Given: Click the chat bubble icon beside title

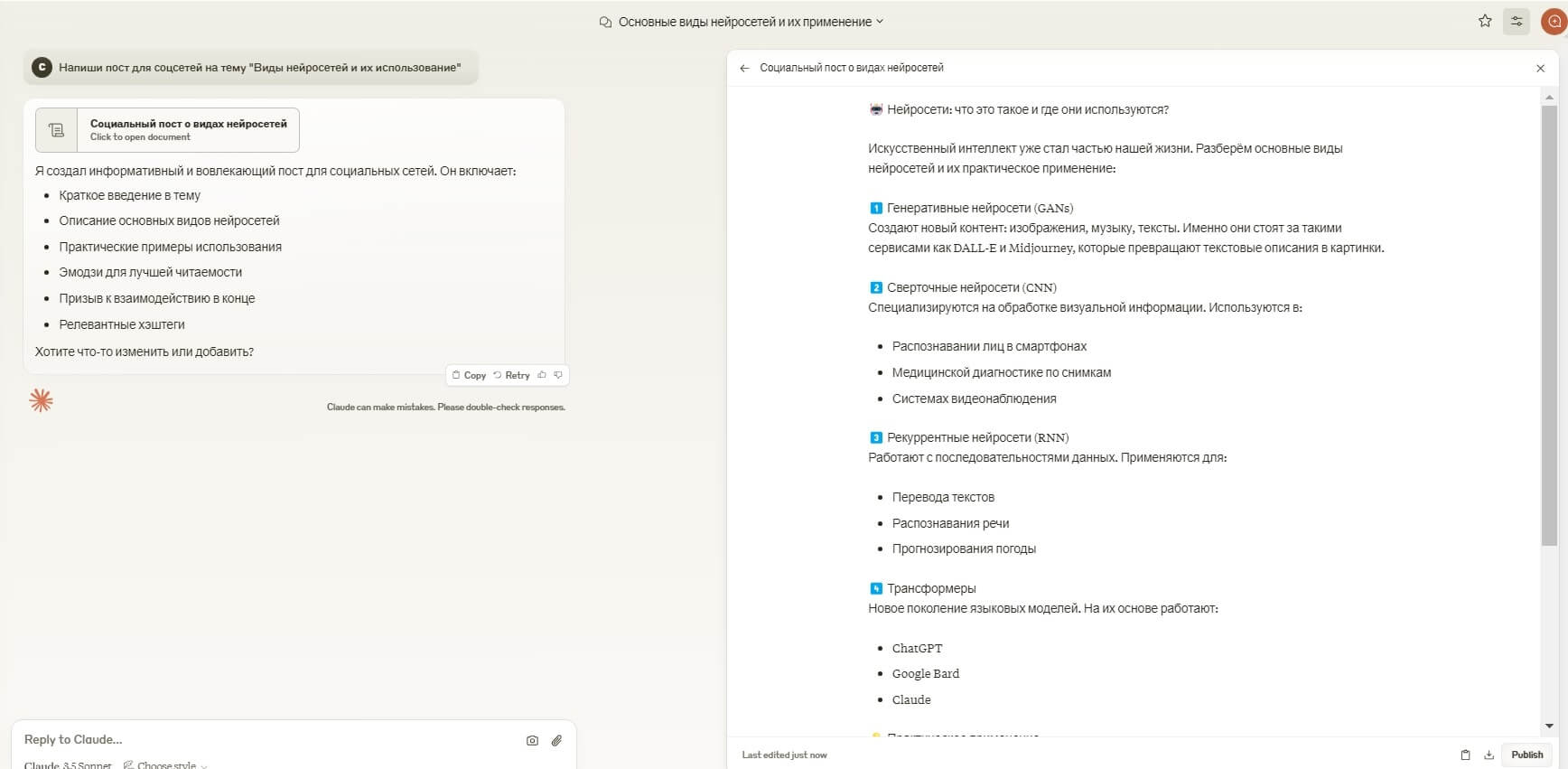Looking at the screenshot, I should pyautogui.click(x=605, y=22).
